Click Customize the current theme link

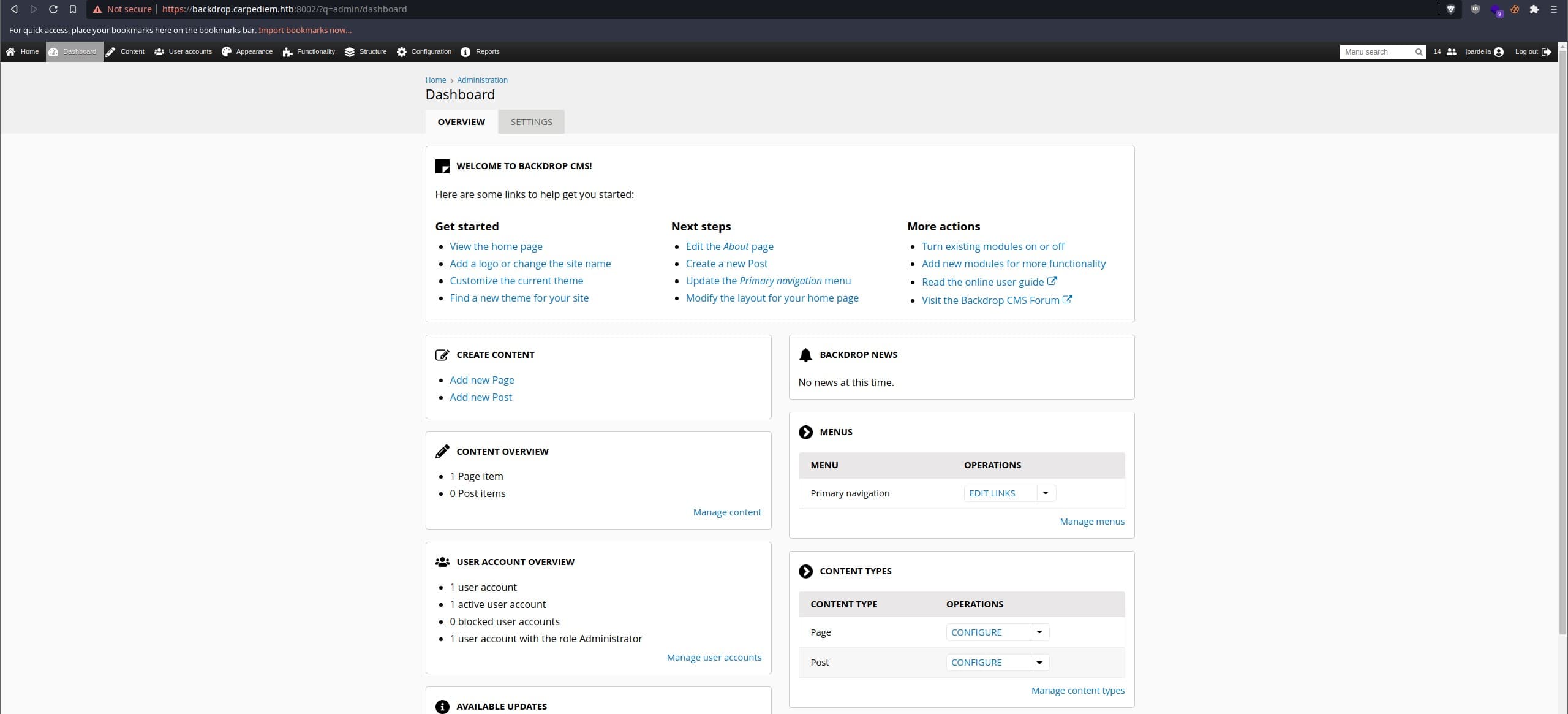tap(516, 281)
